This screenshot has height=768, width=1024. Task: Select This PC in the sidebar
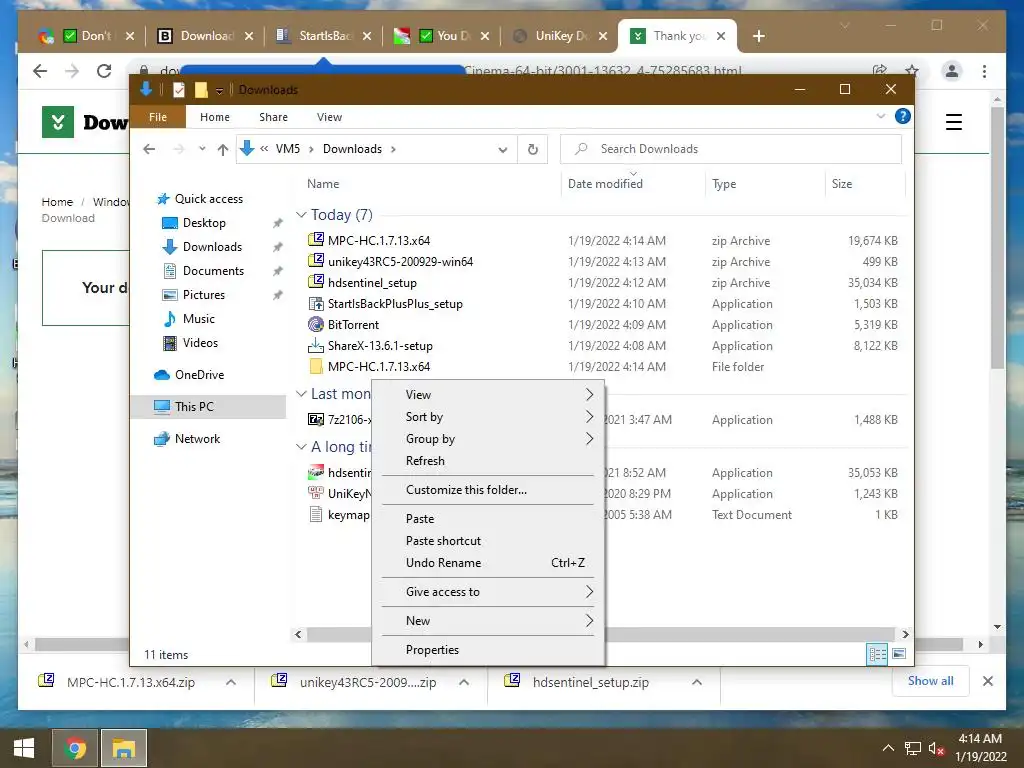(x=208, y=406)
